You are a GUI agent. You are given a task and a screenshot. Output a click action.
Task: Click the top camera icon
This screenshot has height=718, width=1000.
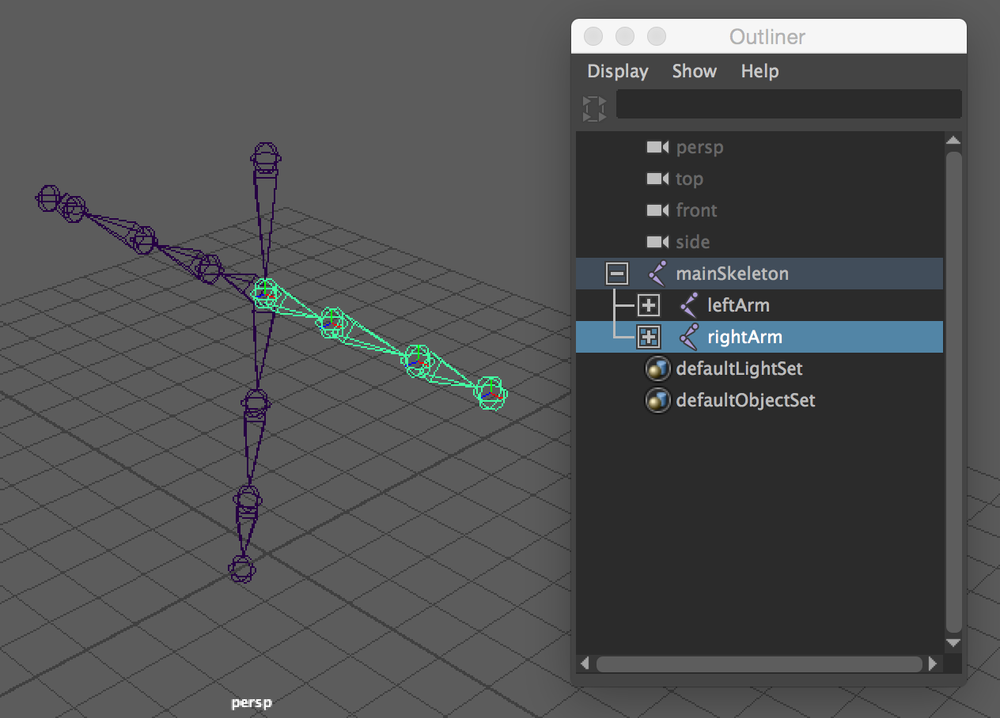click(x=657, y=179)
